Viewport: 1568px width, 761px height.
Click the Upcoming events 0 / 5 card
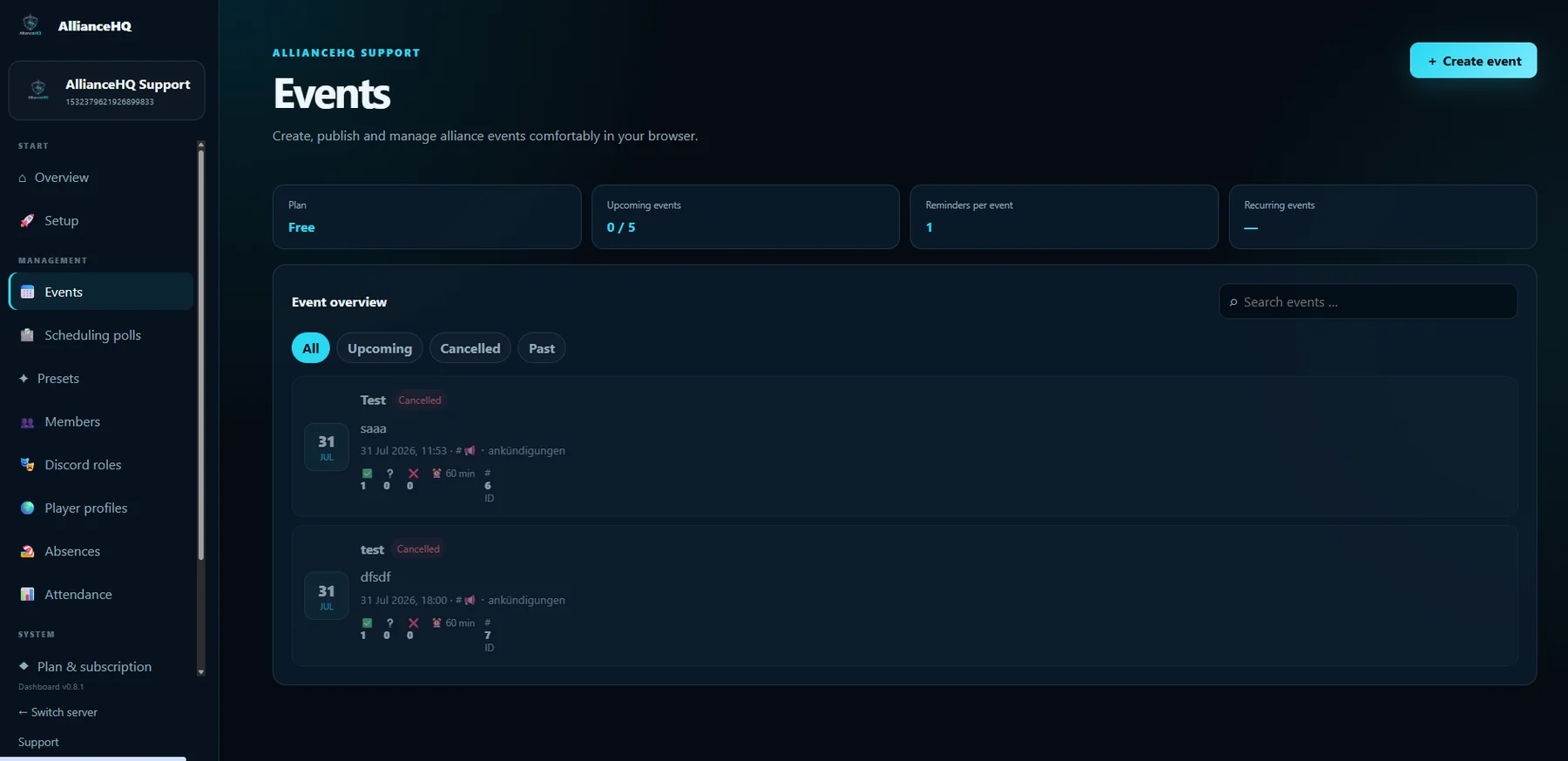[746, 217]
